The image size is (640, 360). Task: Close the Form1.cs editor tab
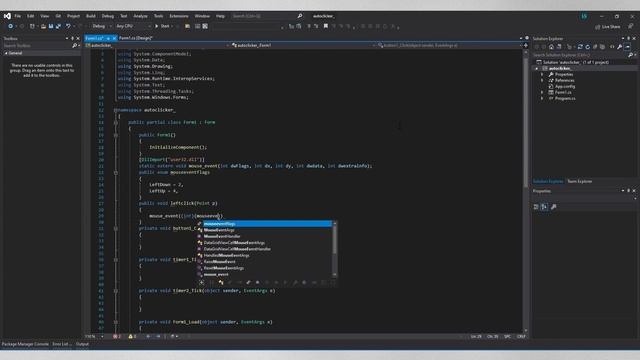[x=114, y=38]
